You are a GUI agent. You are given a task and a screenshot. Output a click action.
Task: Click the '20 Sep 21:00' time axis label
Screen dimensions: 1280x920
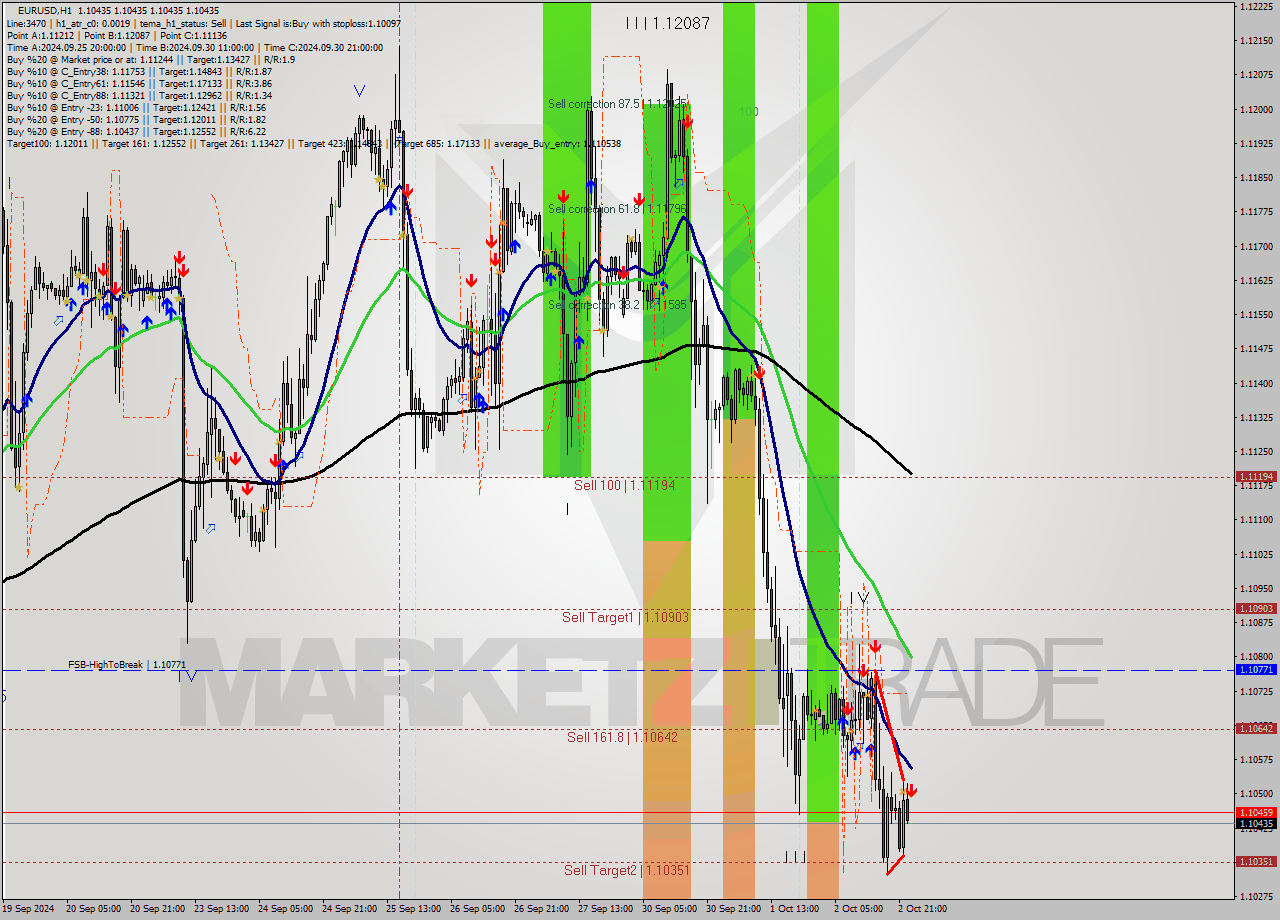[x=158, y=909]
